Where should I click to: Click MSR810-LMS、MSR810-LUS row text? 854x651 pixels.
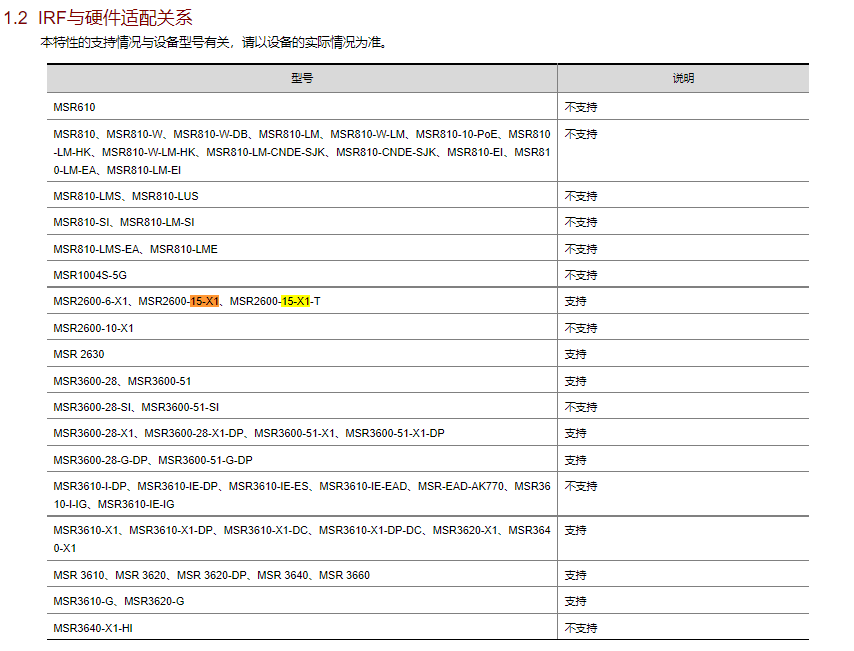click(126, 196)
